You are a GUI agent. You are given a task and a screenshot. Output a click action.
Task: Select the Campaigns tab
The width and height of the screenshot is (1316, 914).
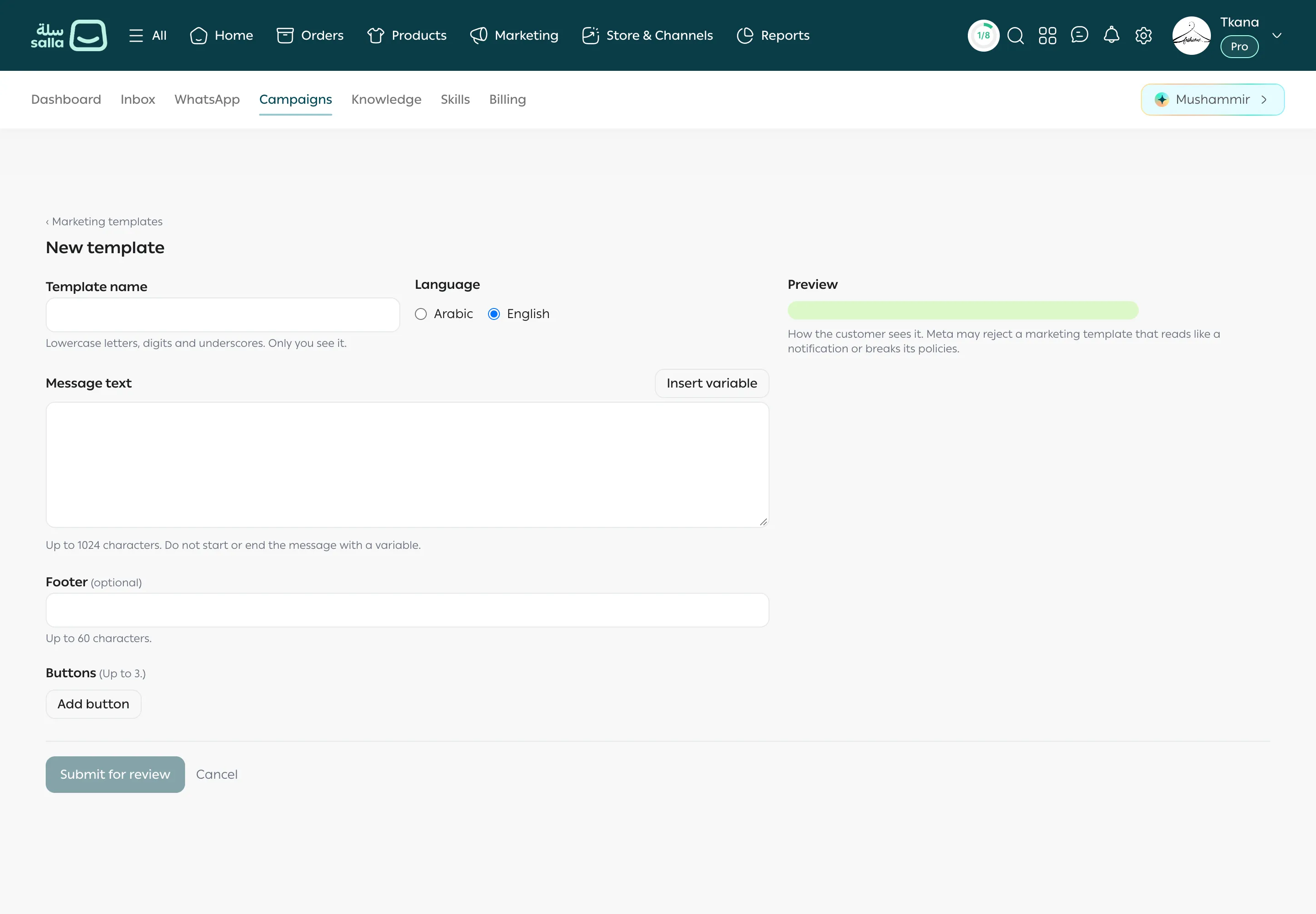click(x=296, y=100)
